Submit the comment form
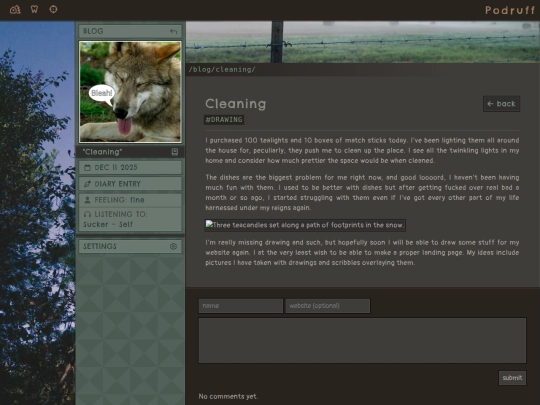Screen dimensions: 540x405 (512, 378)
